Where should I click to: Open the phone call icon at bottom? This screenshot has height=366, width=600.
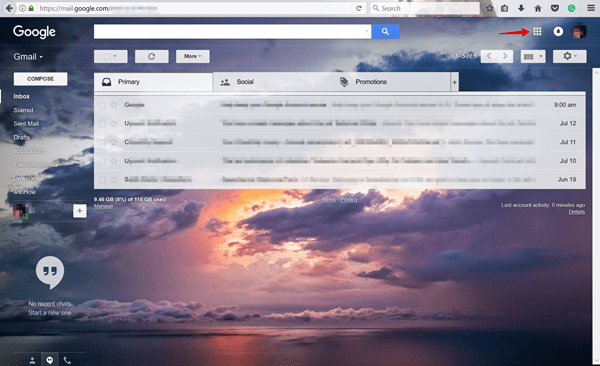point(67,360)
